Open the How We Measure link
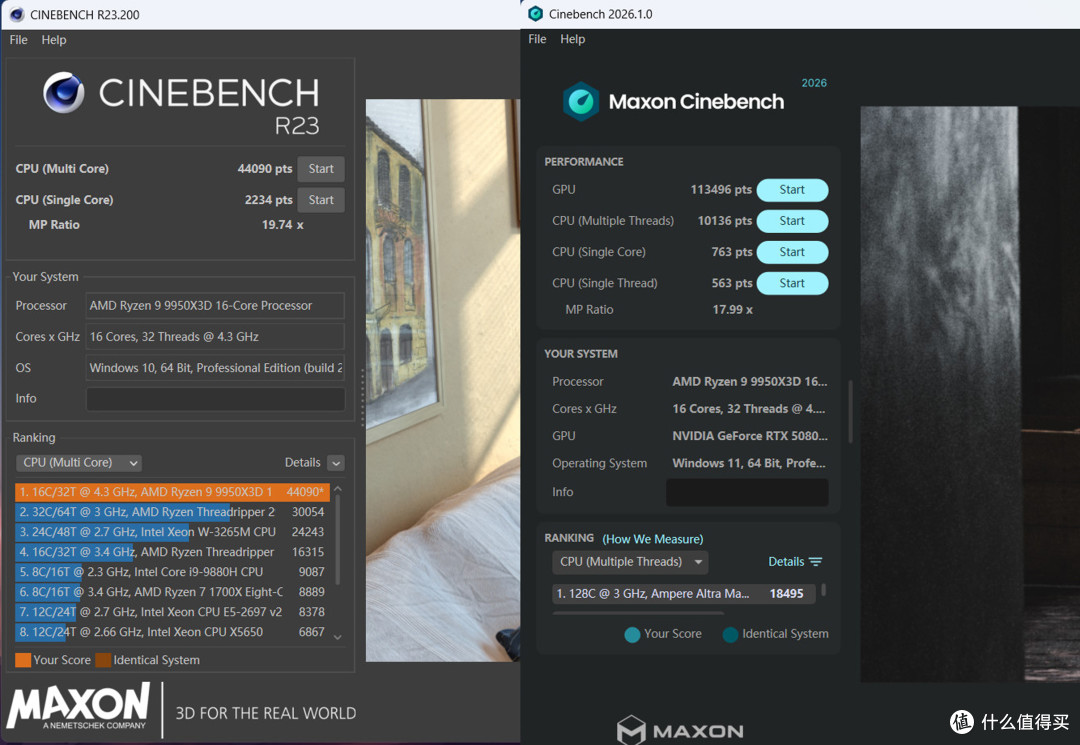 [652, 539]
